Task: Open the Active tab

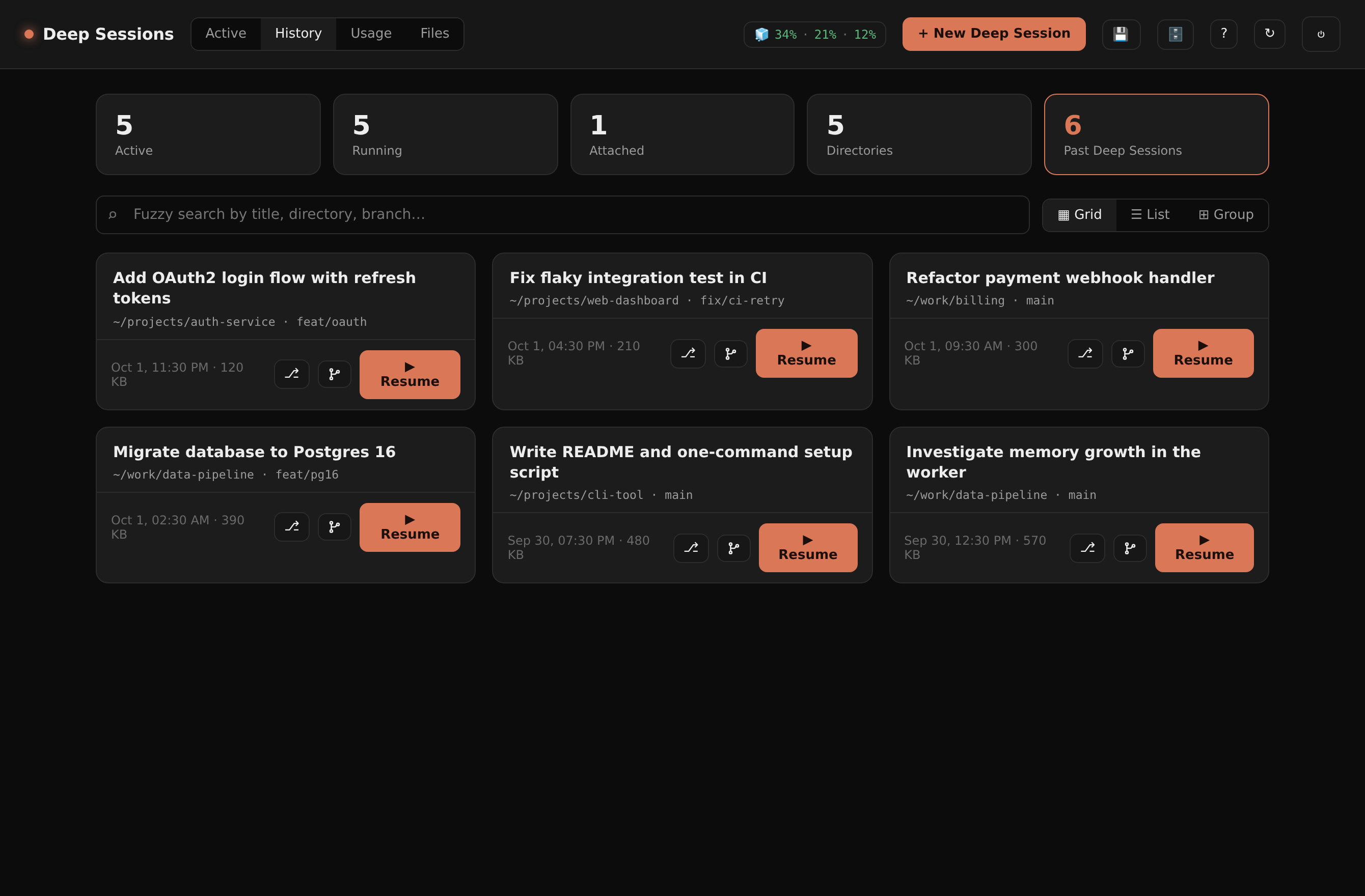Action: click(x=226, y=34)
